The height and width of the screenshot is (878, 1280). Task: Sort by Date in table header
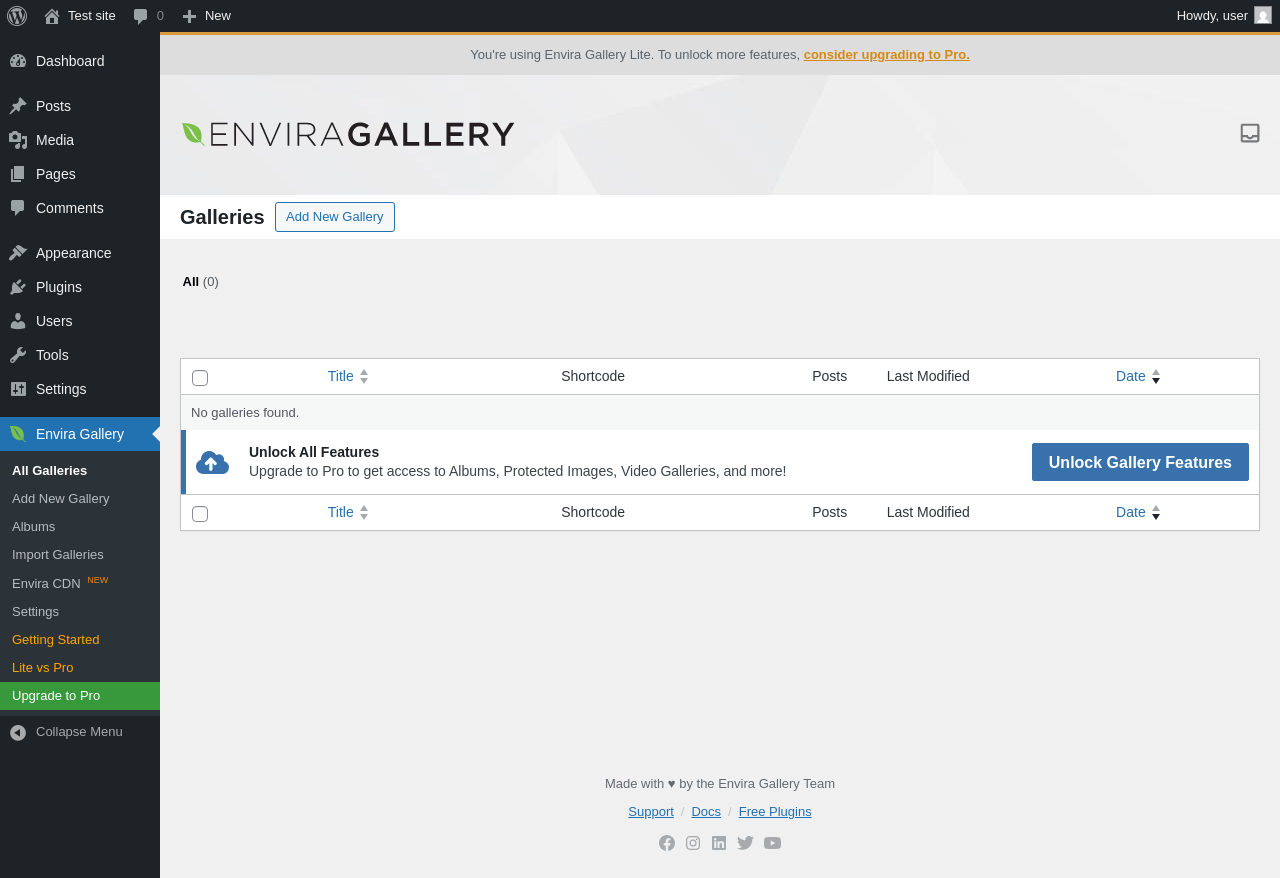pos(1138,376)
